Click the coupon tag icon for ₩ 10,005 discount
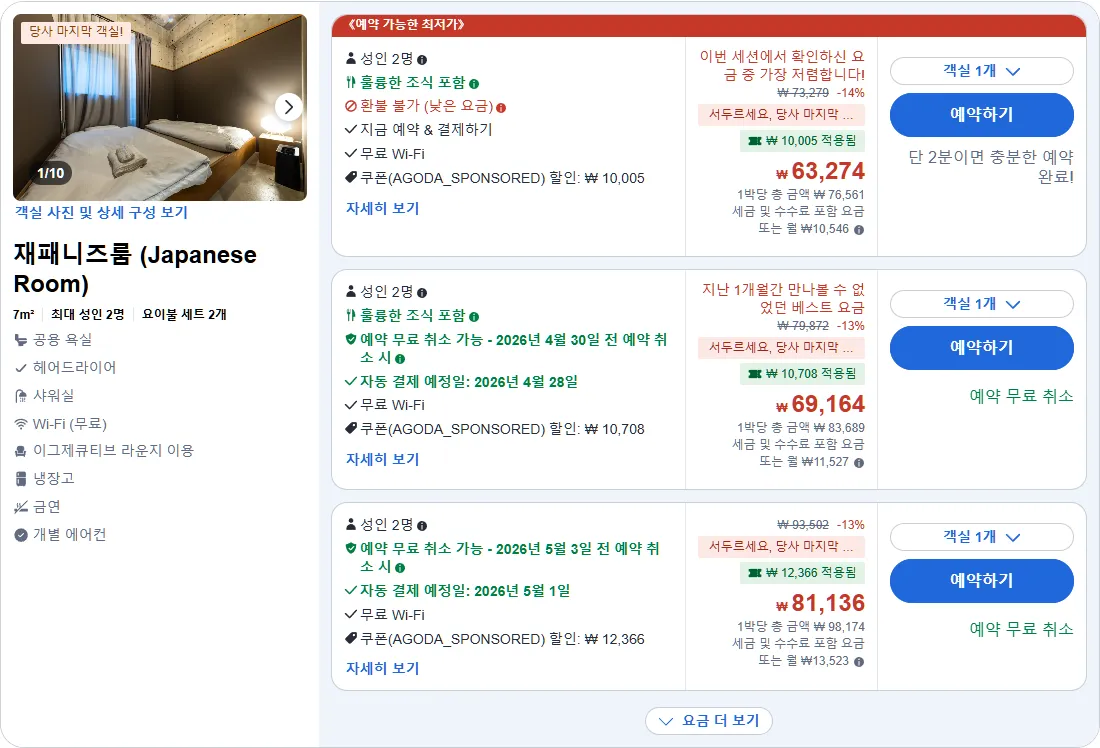 point(351,178)
